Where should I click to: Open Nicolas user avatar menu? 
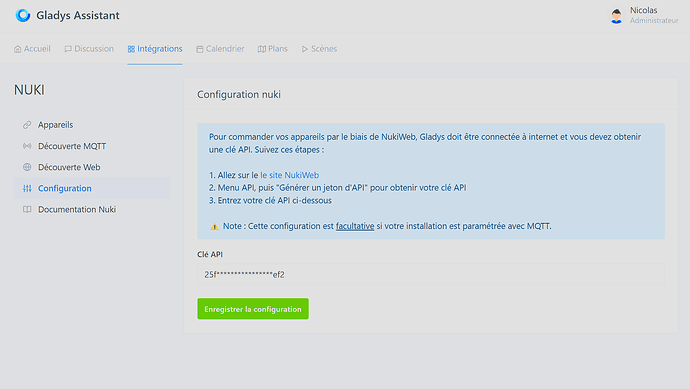tap(617, 16)
